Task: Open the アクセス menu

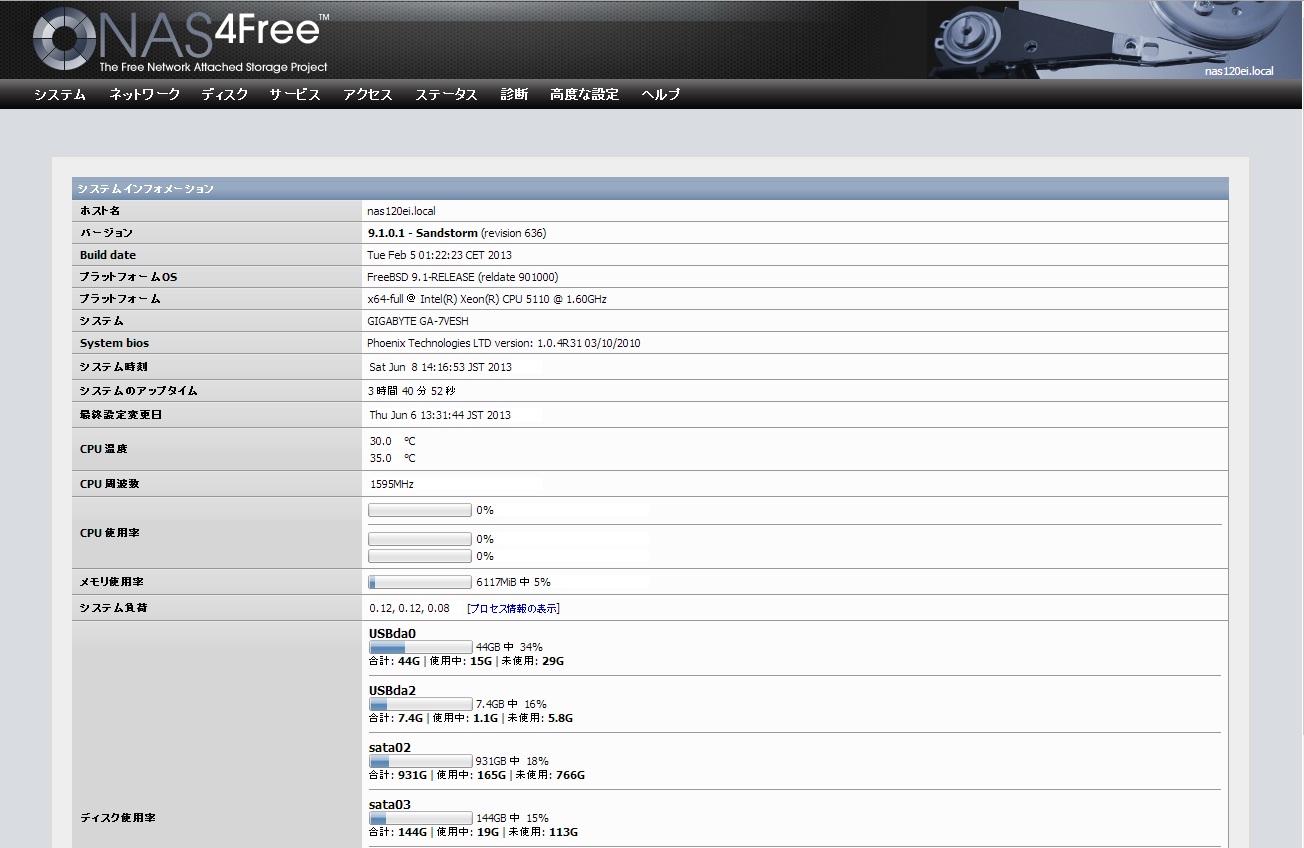Action: tap(368, 94)
